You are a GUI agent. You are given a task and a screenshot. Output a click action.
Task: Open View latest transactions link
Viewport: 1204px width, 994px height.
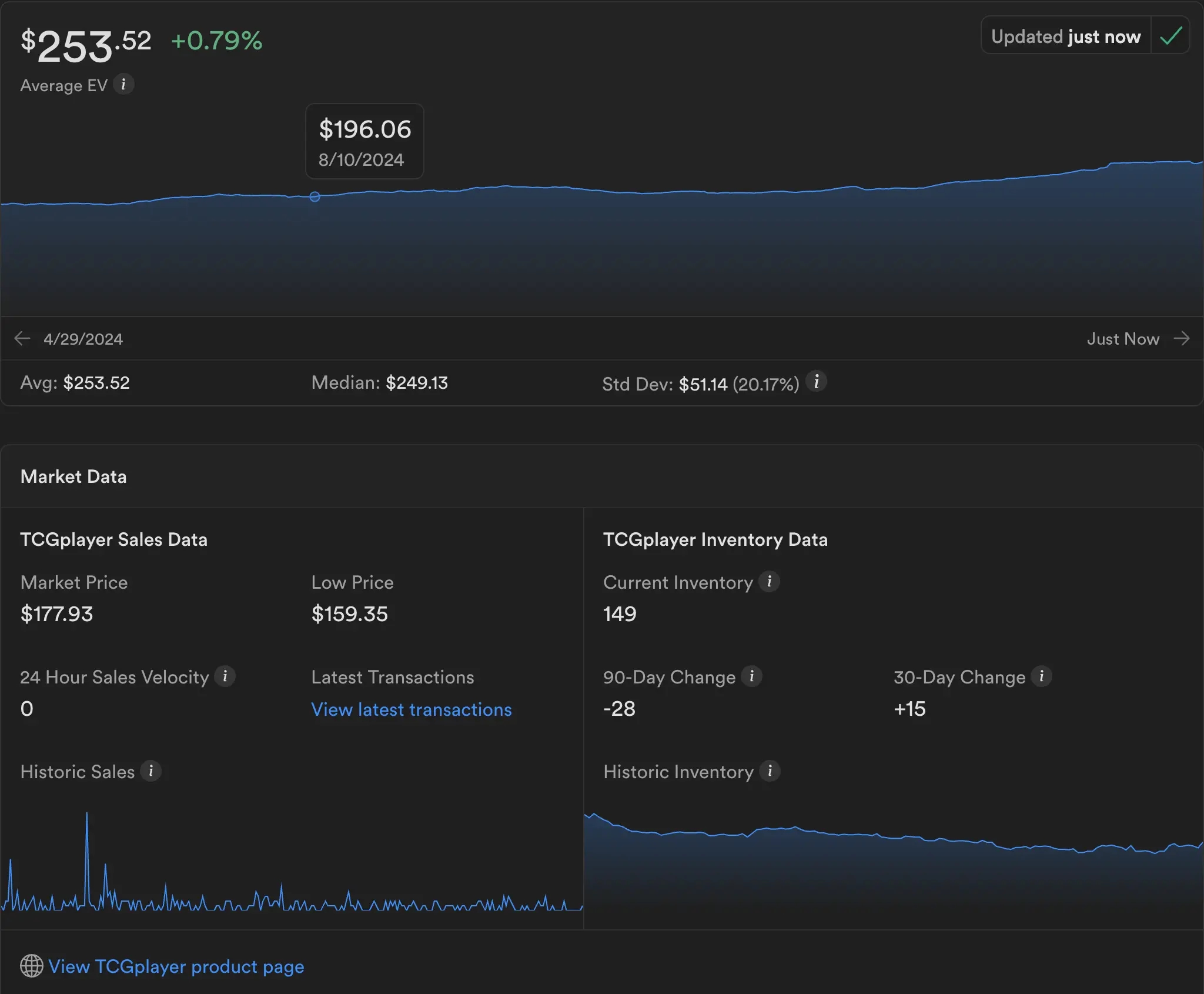[412, 709]
